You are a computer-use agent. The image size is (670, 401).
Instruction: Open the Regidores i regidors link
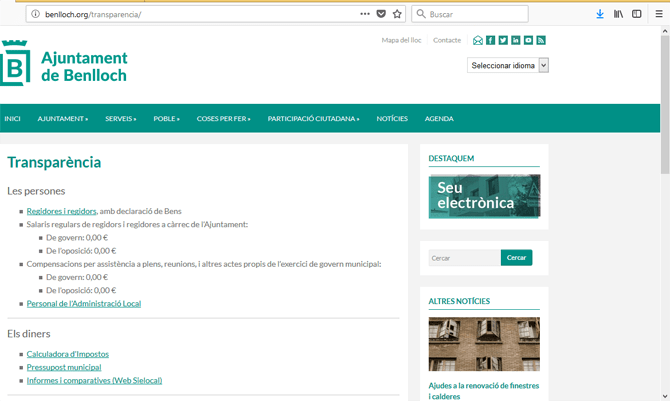point(61,211)
